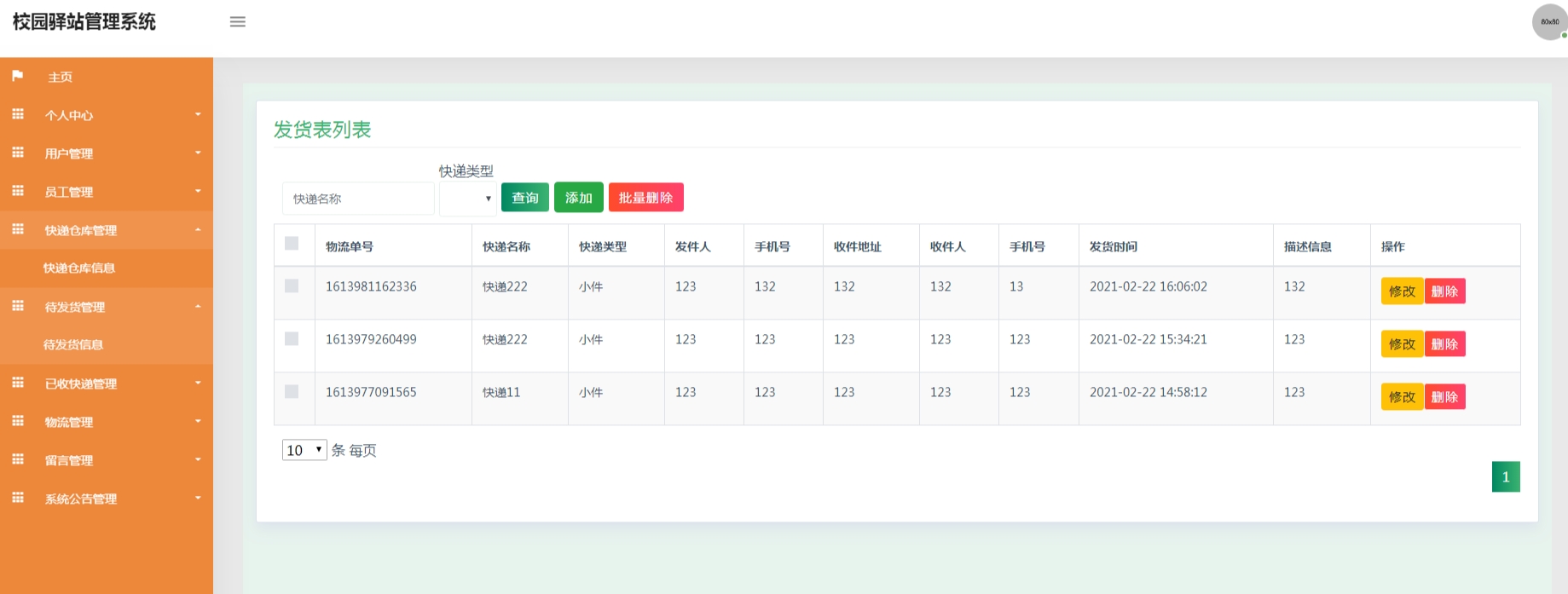Open the 快递类型 dropdown filter

pyautogui.click(x=468, y=199)
